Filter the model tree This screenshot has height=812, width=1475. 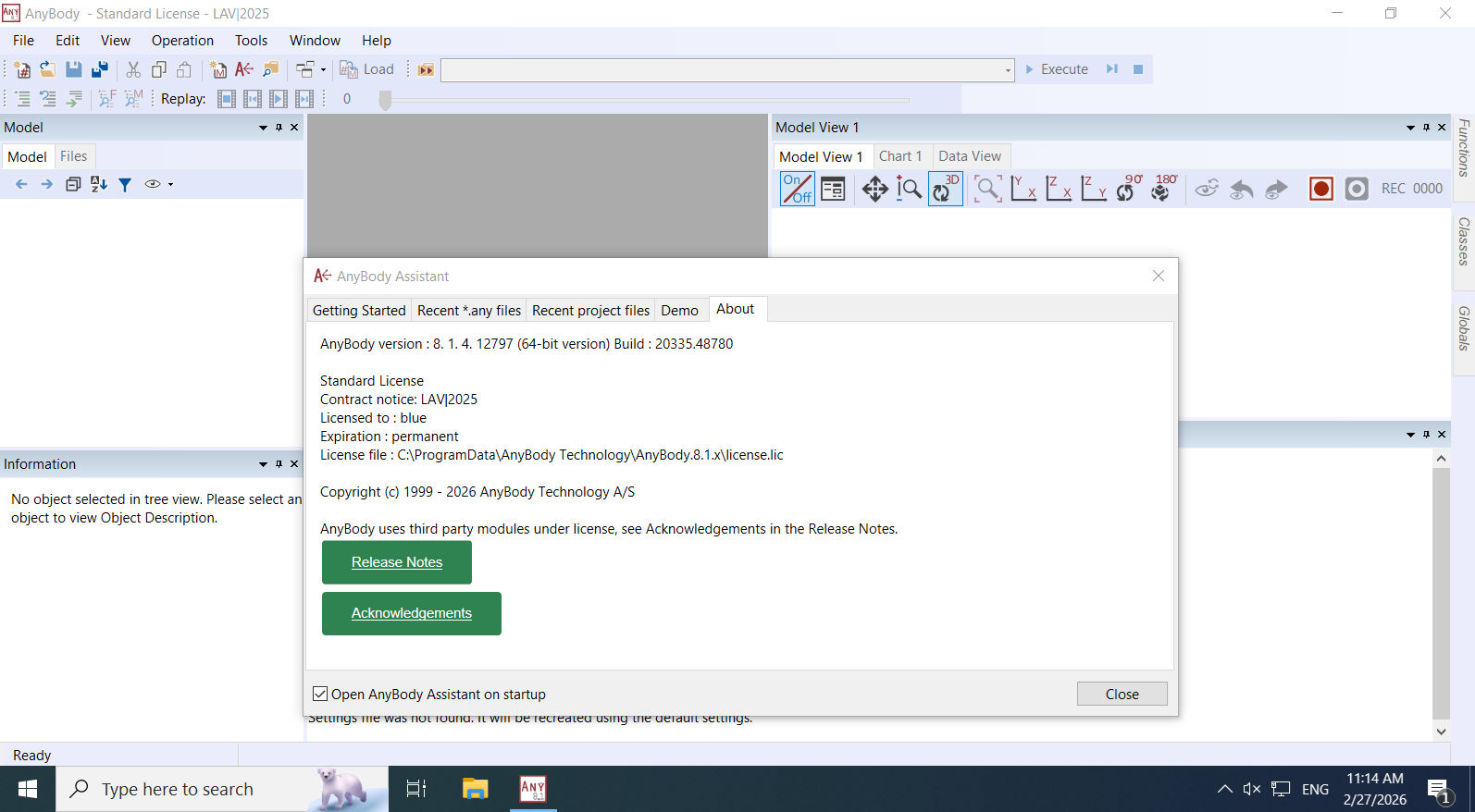pyautogui.click(x=125, y=184)
